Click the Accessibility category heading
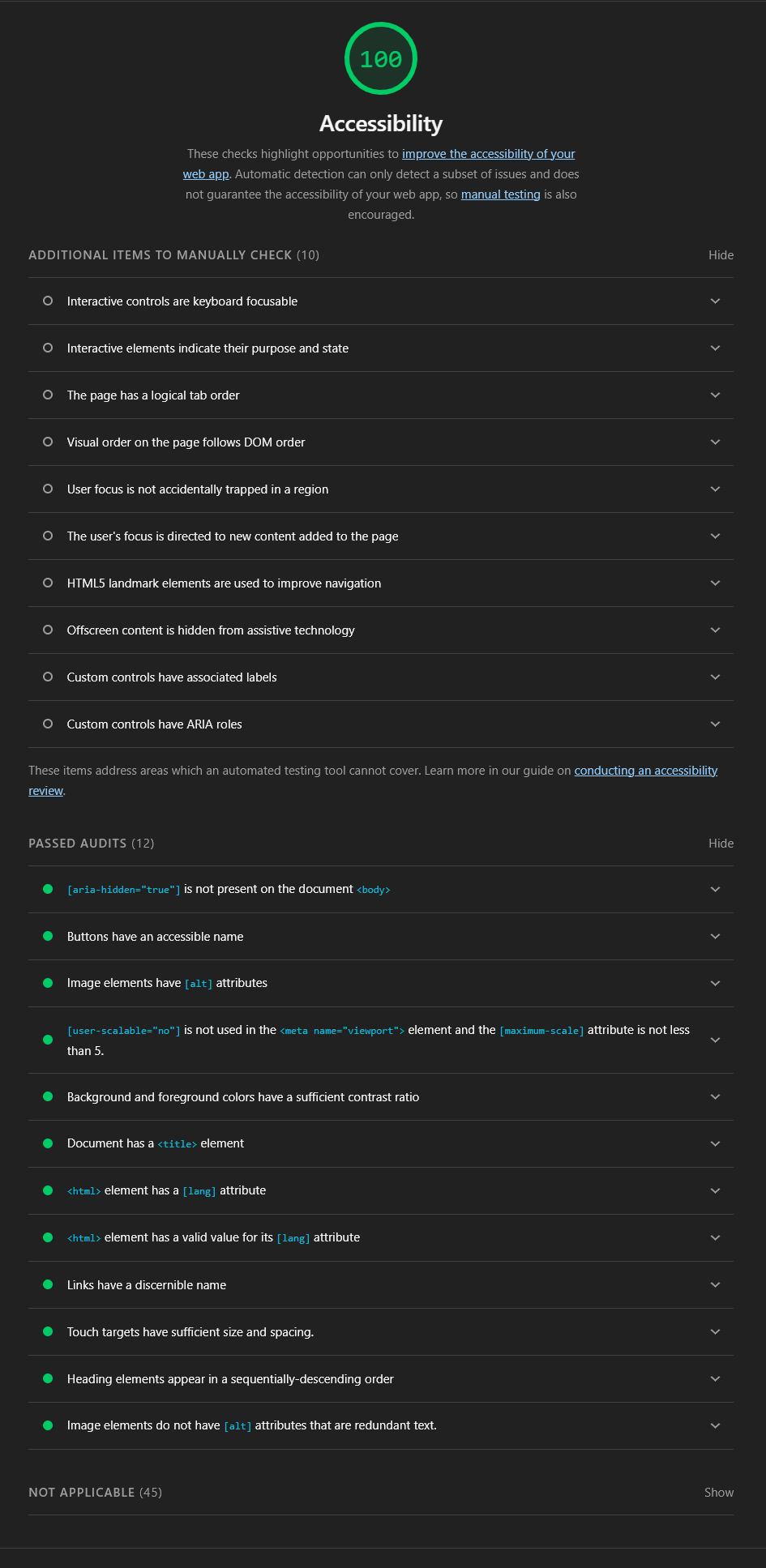The height and width of the screenshot is (1568, 766). point(381,123)
